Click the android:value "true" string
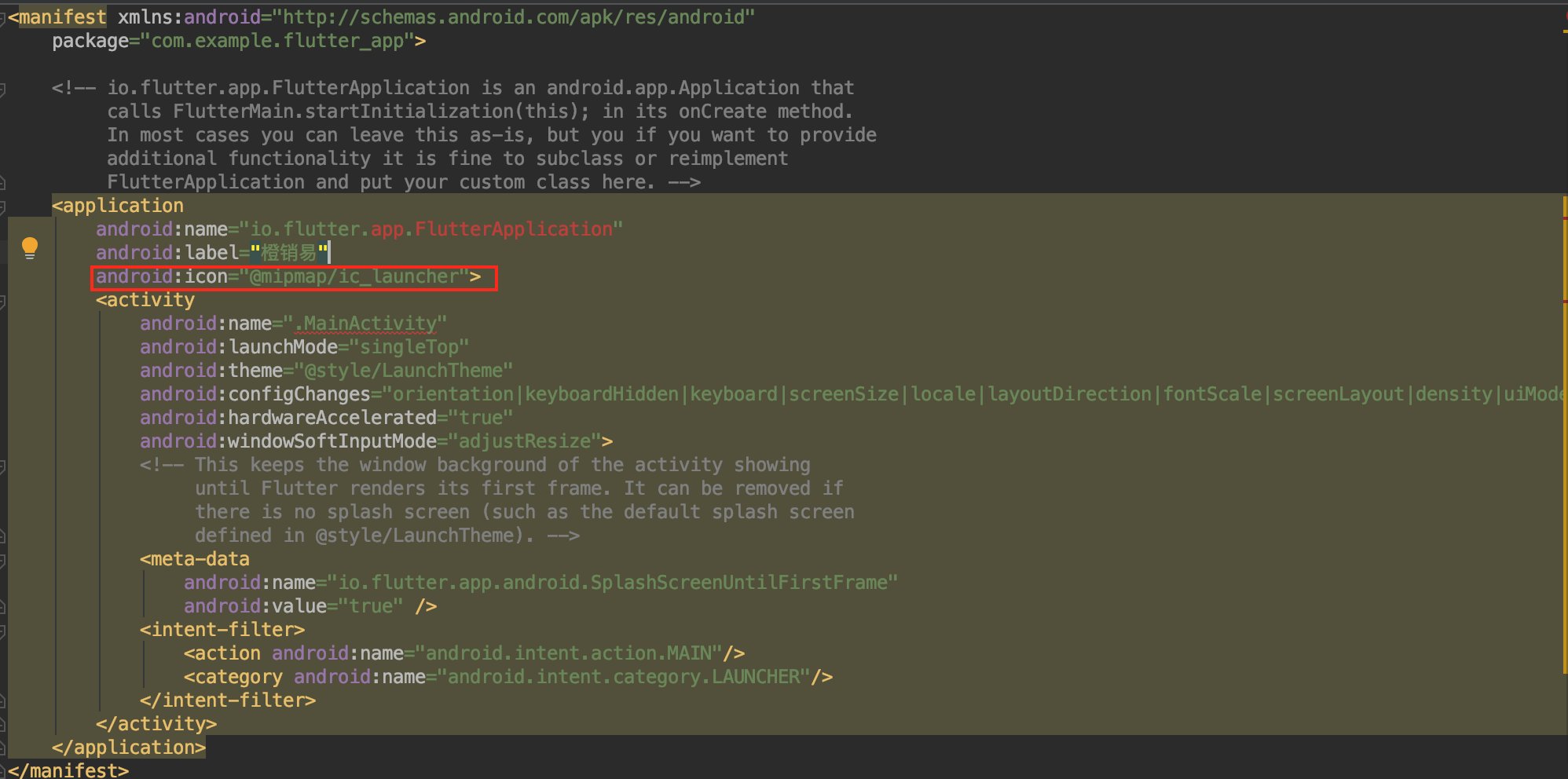The image size is (1568, 779). tap(371, 606)
